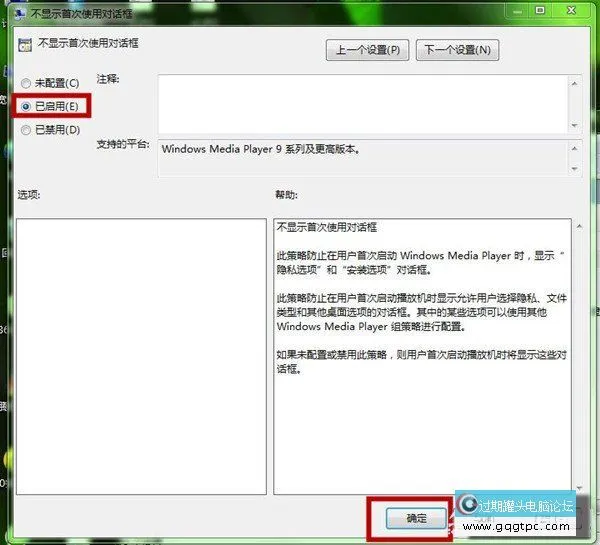
Task: Go to 下一个设置(N)
Action: point(457,49)
